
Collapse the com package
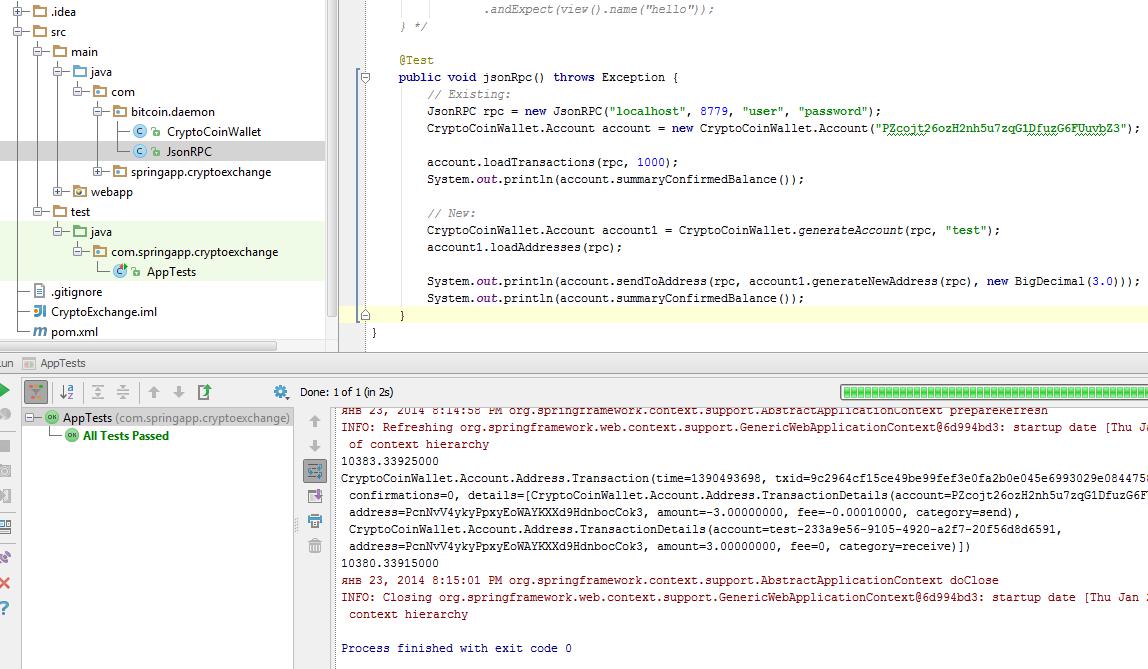point(78,91)
